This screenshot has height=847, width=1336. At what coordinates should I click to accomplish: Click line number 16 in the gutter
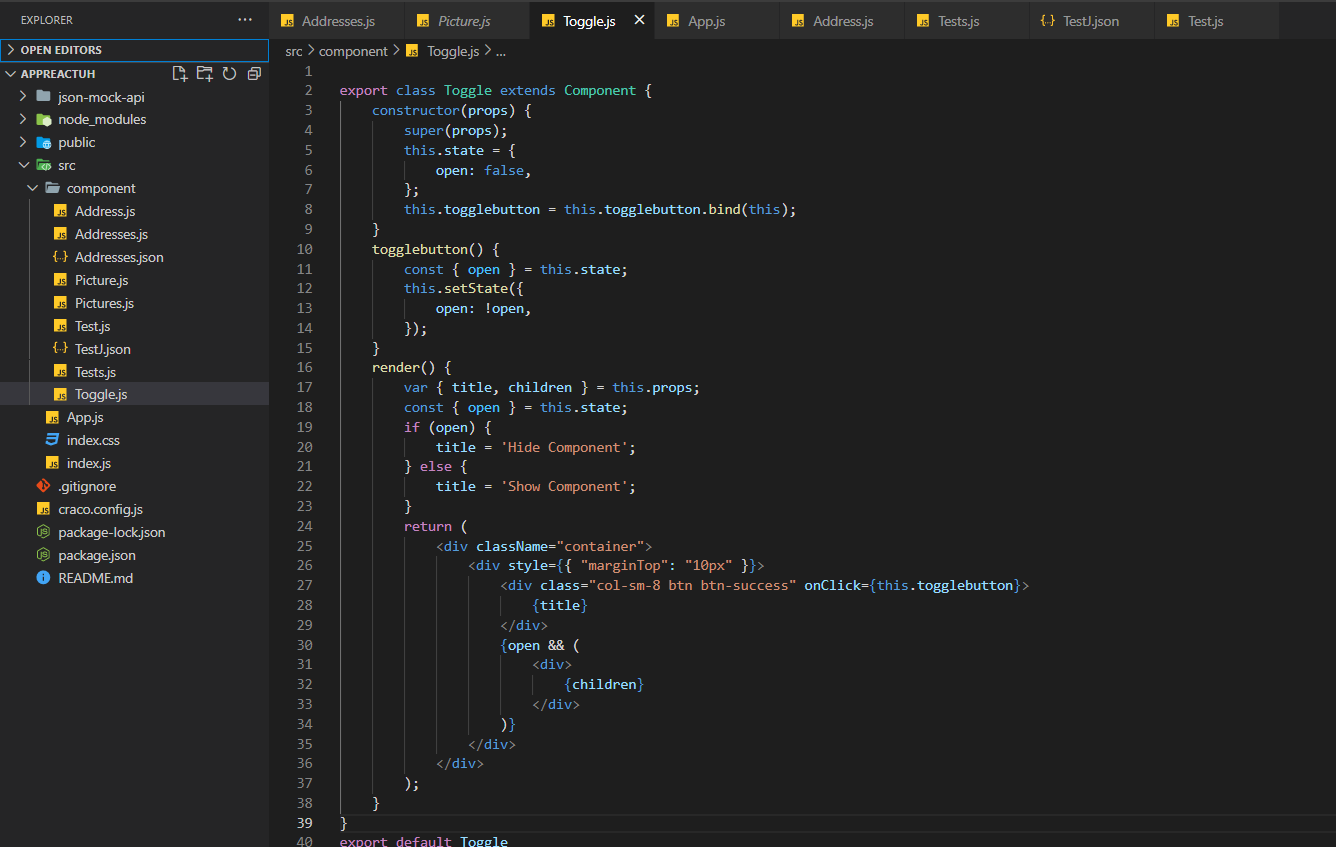(x=304, y=368)
